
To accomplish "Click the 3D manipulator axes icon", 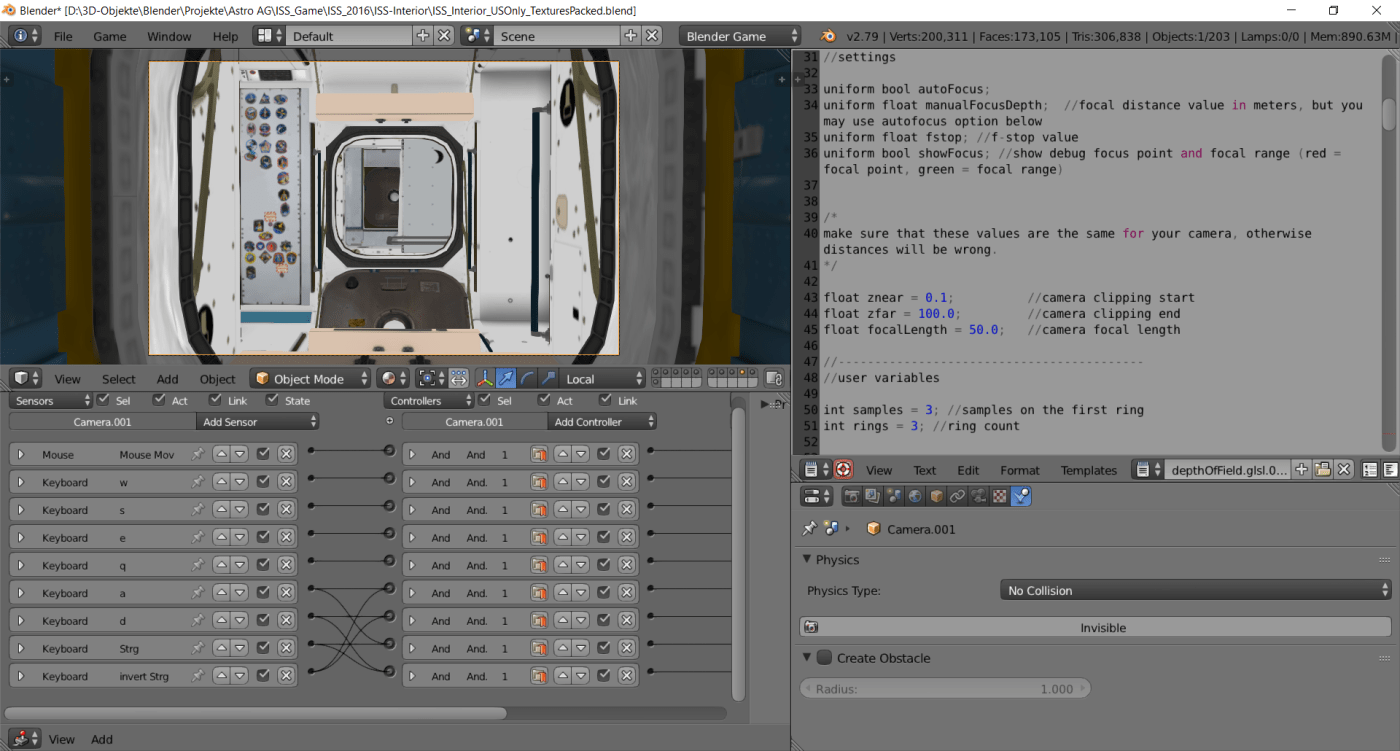I will [x=484, y=379].
